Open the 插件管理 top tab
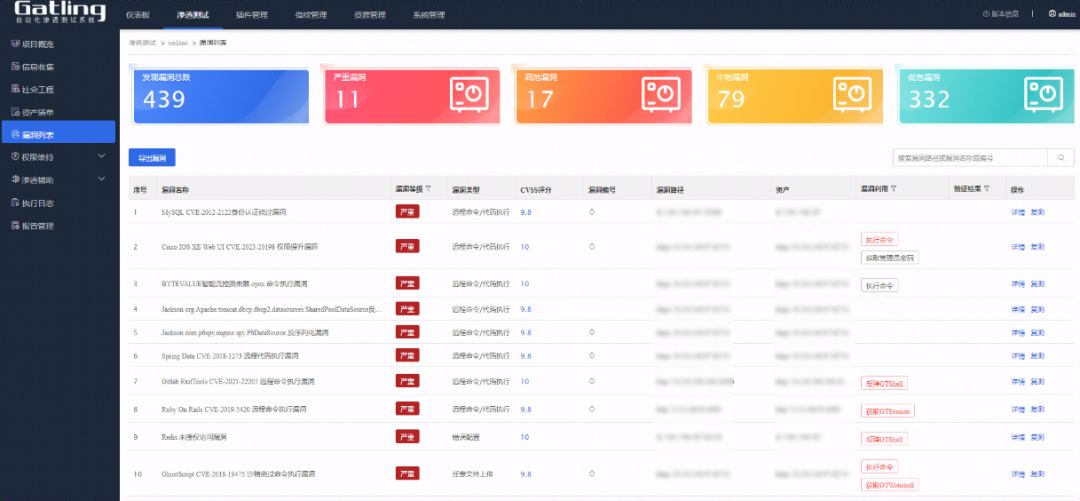 251,15
